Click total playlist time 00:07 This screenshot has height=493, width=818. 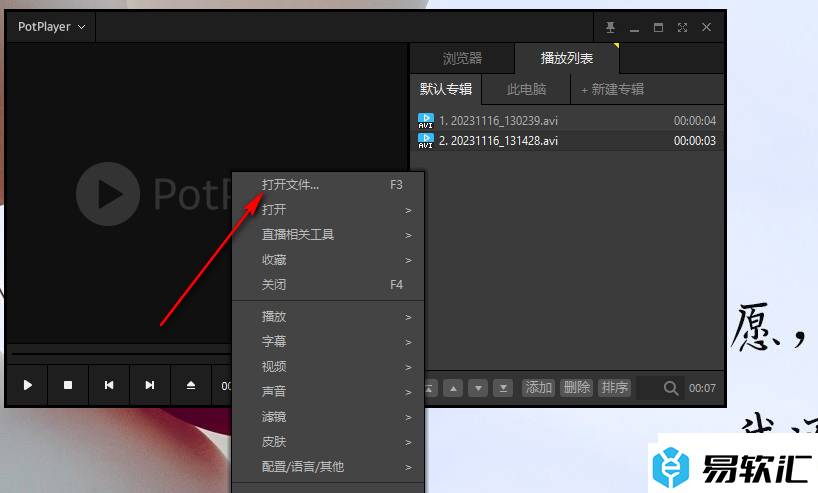tap(702, 388)
